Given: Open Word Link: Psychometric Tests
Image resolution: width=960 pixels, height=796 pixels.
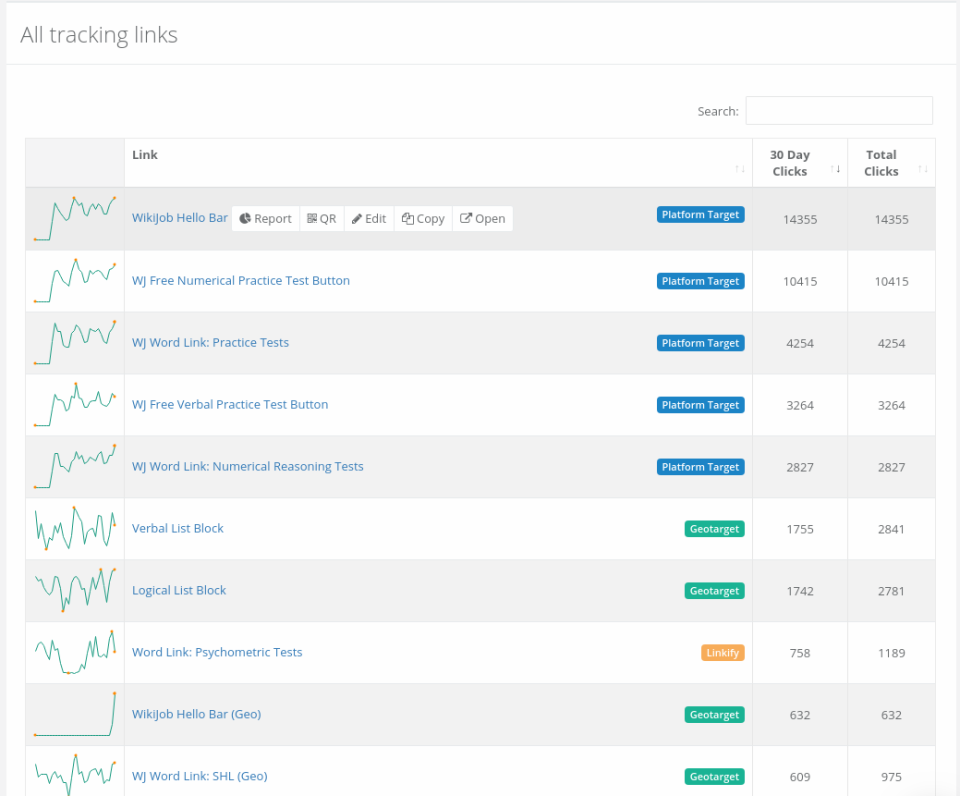Looking at the screenshot, I should (x=217, y=652).
